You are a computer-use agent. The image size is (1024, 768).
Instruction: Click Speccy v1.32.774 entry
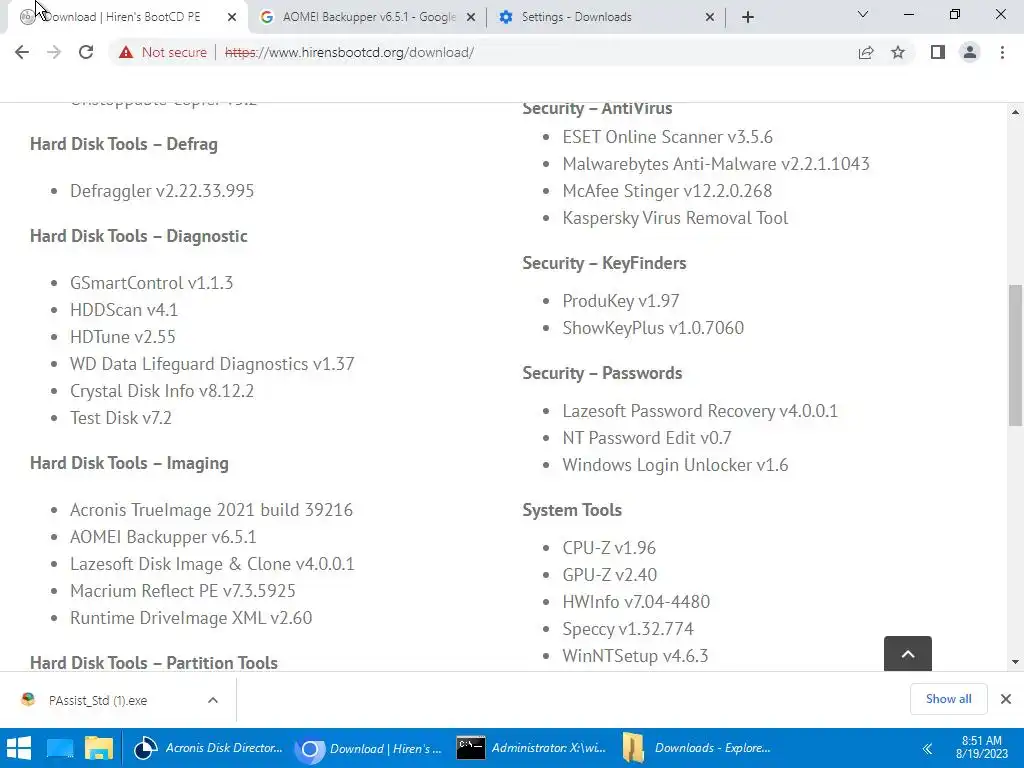point(628,629)
